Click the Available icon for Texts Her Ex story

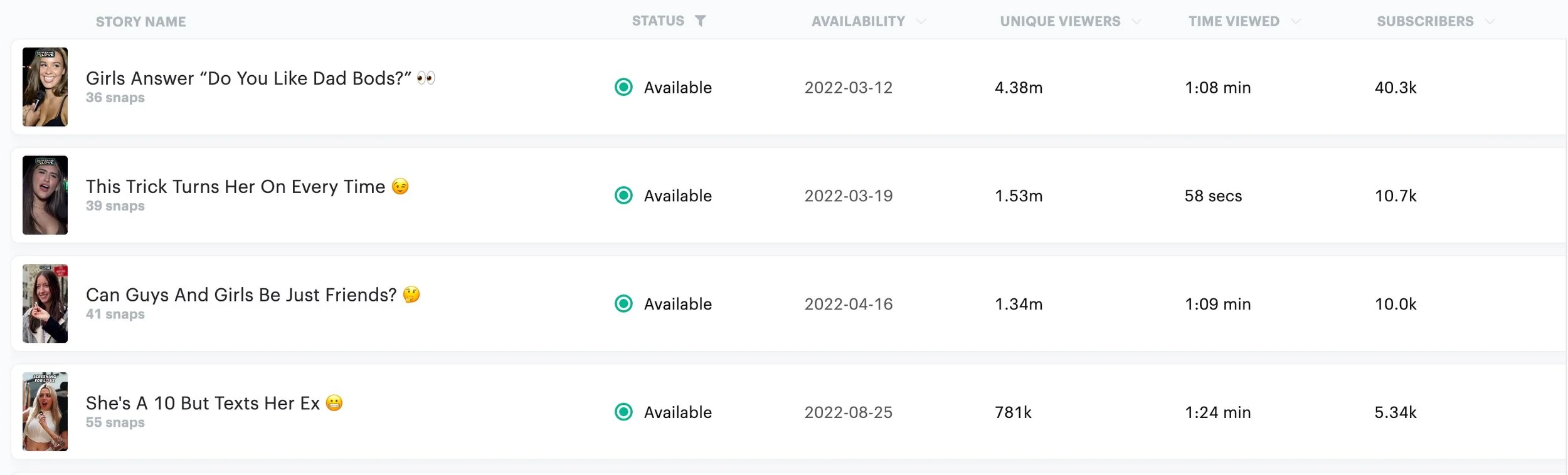(x=623, y=412)
